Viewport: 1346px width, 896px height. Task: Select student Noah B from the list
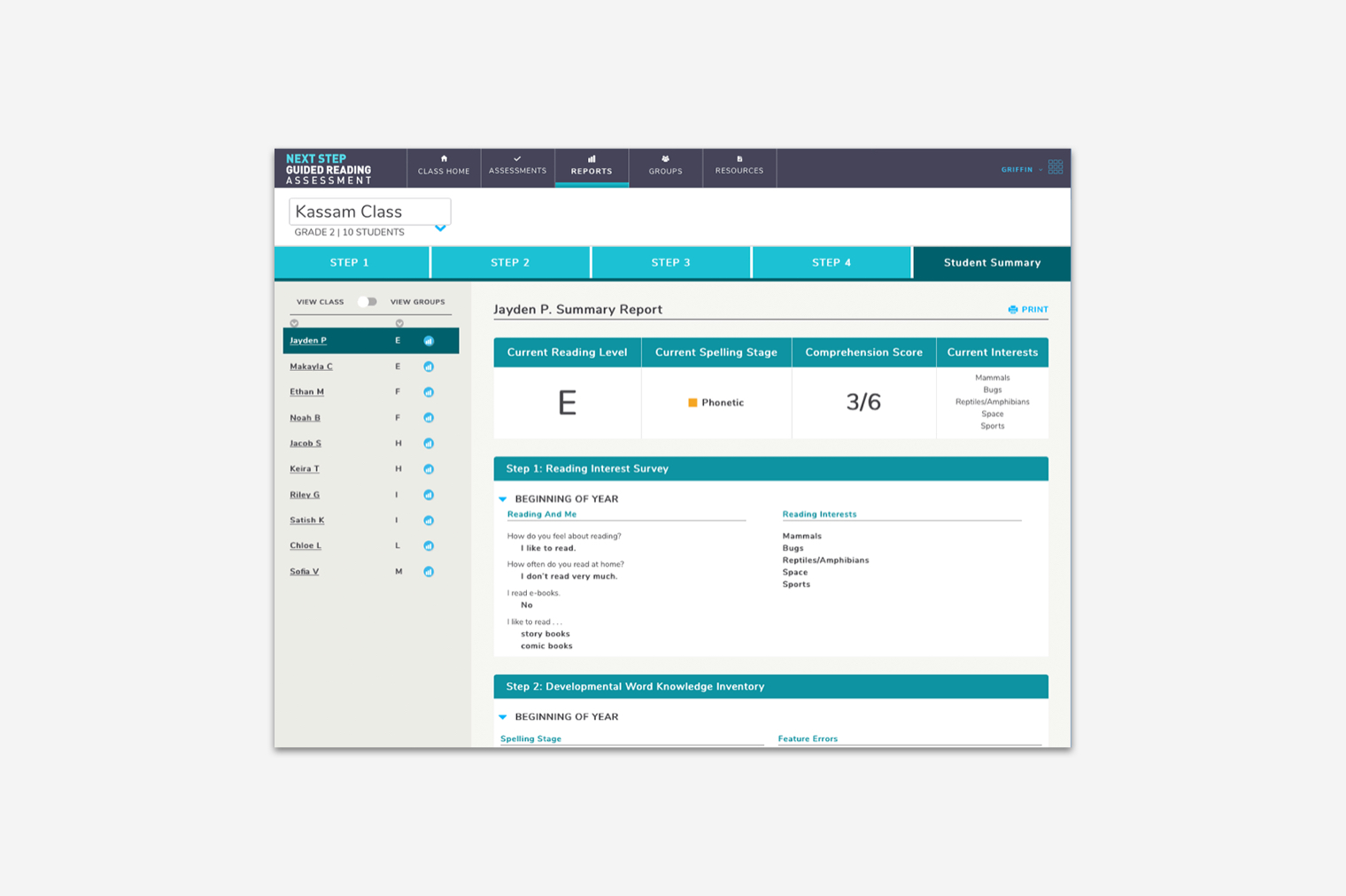306,418
